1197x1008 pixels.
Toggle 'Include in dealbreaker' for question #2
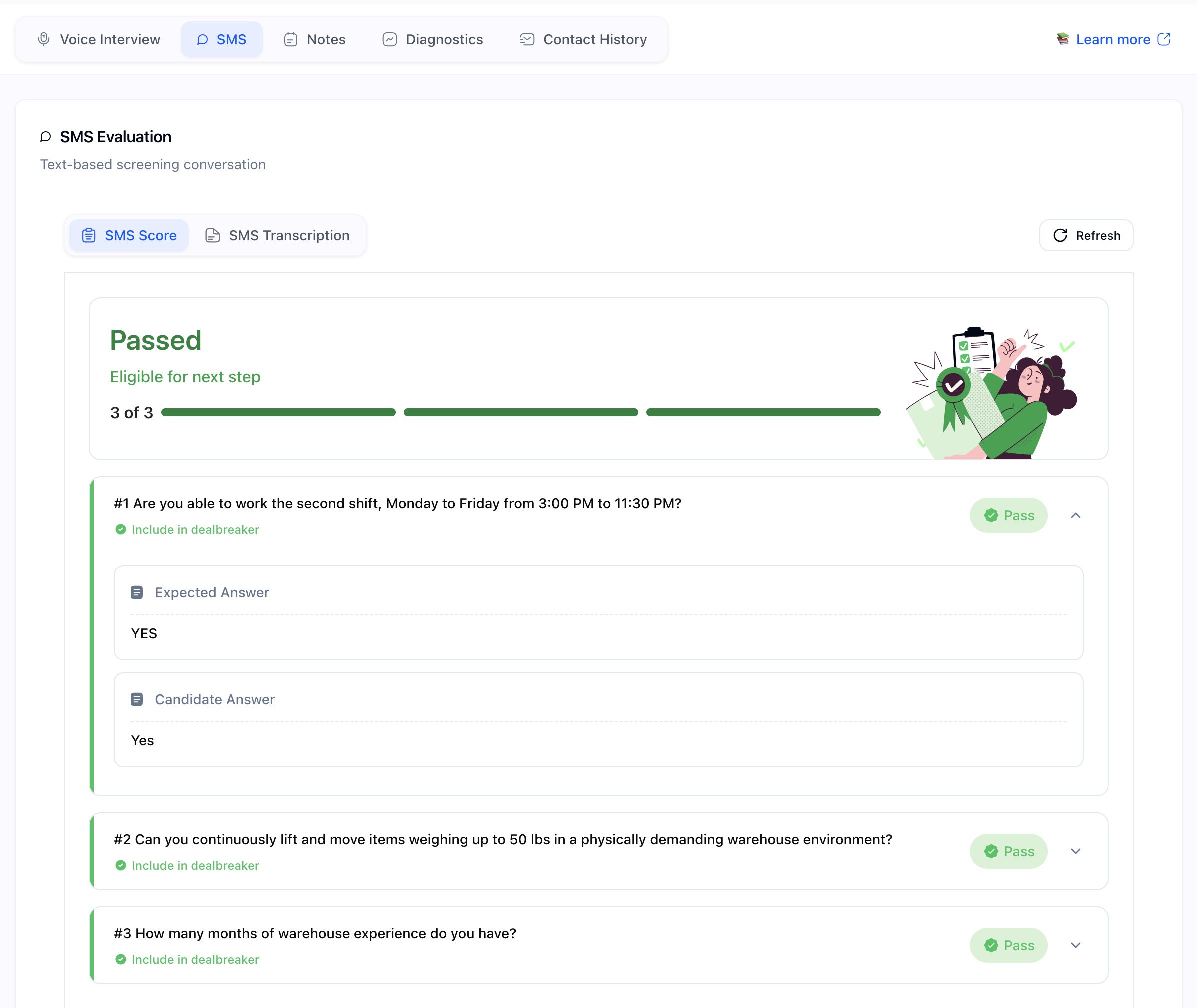click(121, 865)
